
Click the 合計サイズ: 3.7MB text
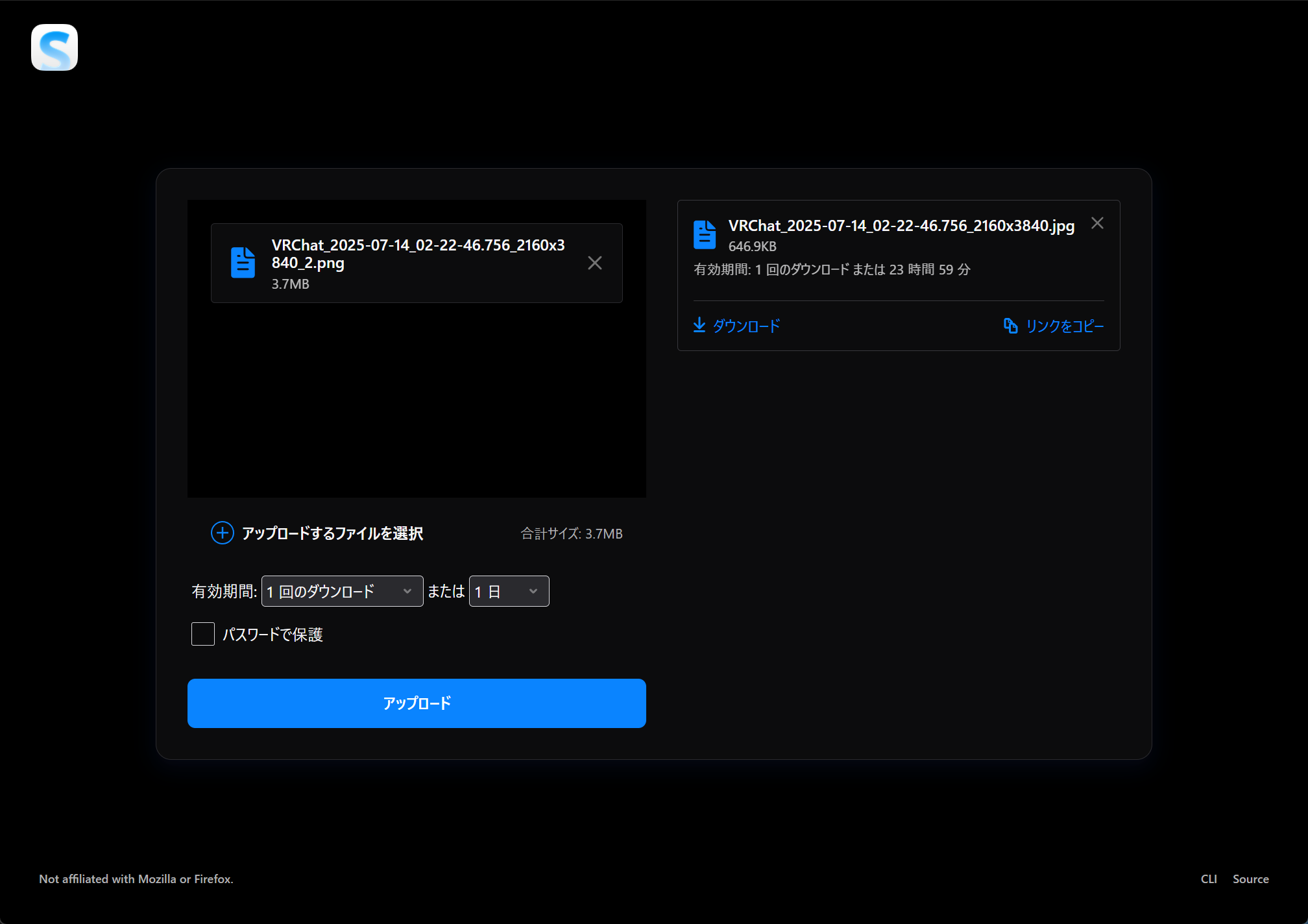coord(572,533)
